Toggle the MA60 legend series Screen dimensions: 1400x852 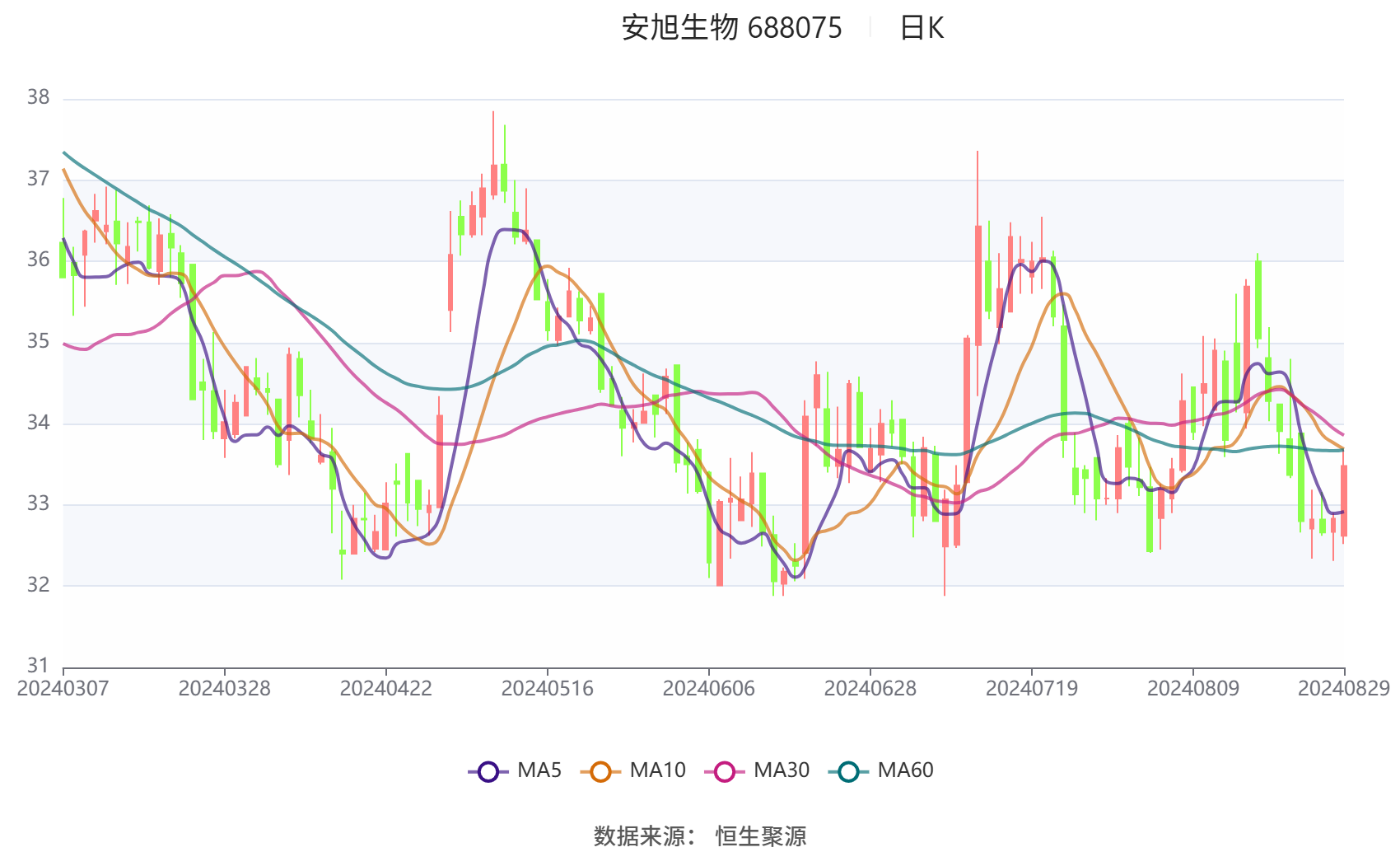click(881, 770)
